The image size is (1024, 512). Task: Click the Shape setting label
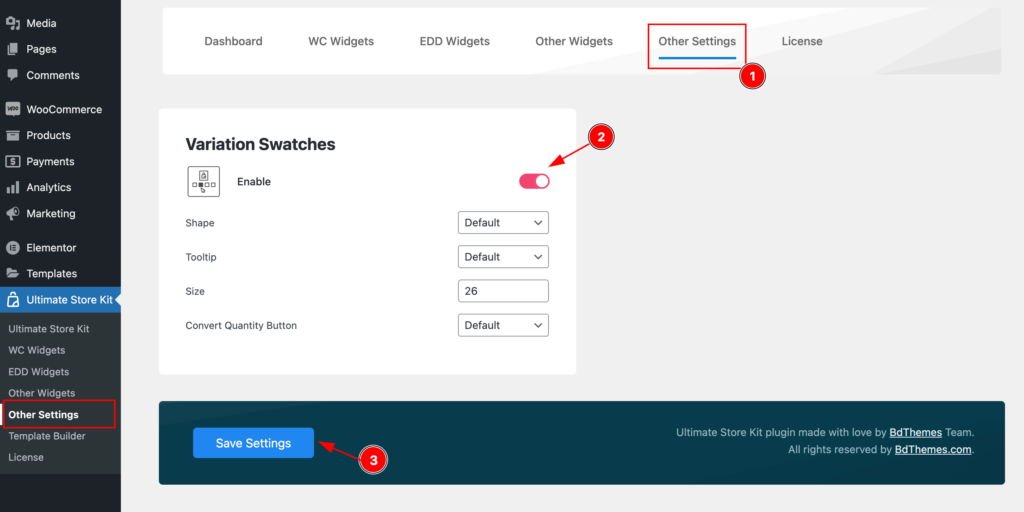[200, 223]
